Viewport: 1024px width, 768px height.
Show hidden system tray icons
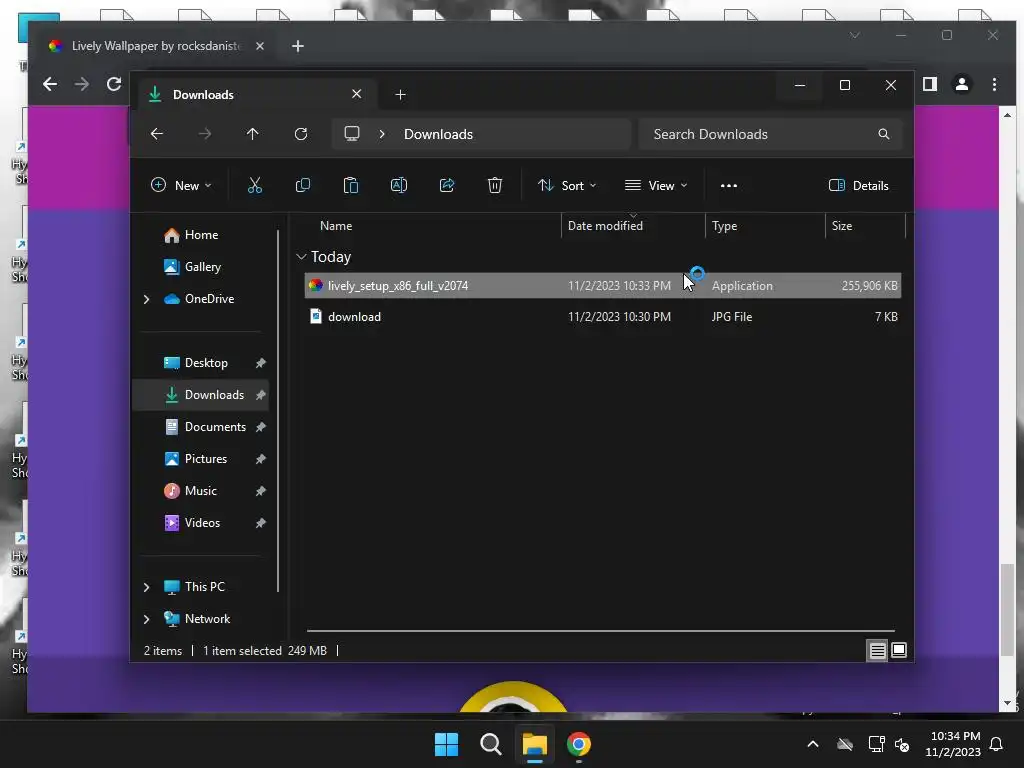[813, 744]
